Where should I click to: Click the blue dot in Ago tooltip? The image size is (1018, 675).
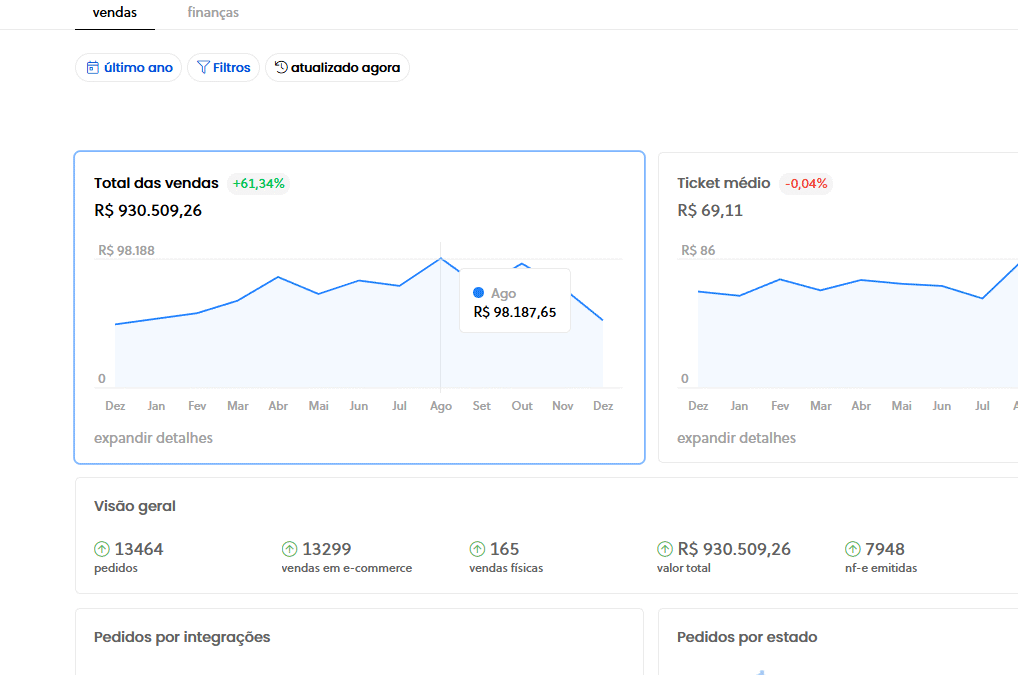coord(478,293)
